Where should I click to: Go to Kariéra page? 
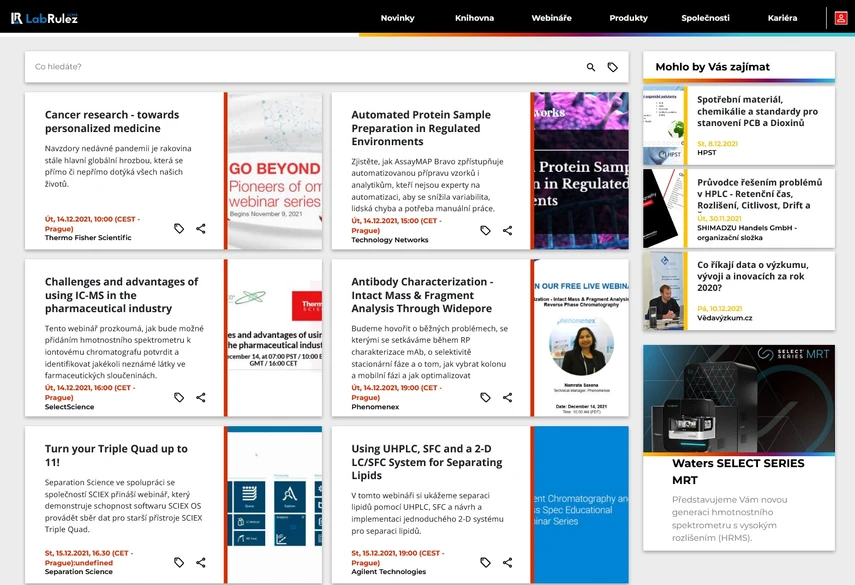pos(782,18)
